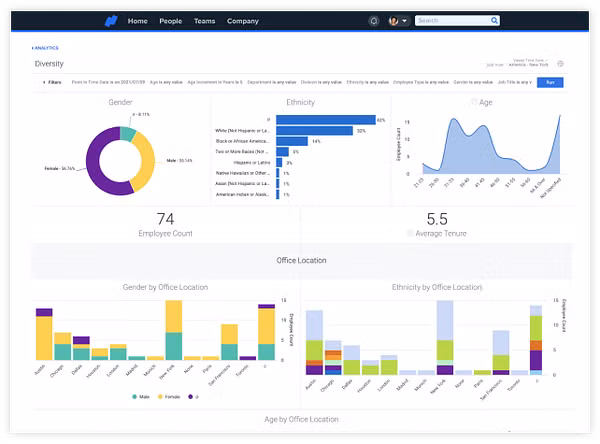Click the info icon beside Age title
600x444 pixels.
pos(474,102)
